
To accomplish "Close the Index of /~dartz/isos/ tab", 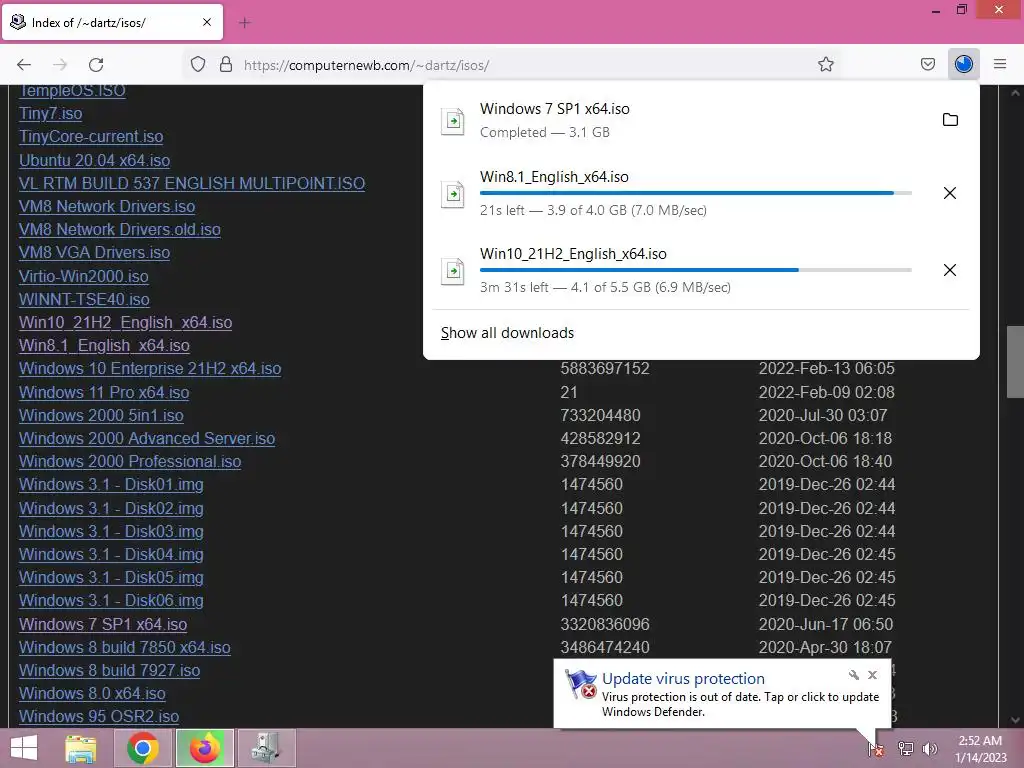I will (x=206, y=22).
